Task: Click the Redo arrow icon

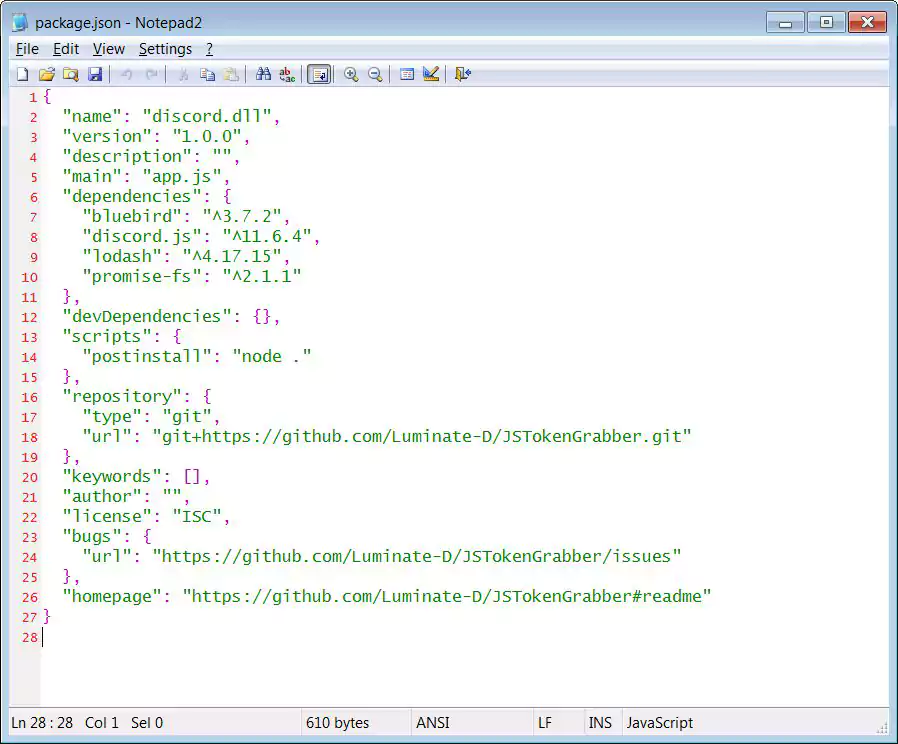Action: [x=151, y=74]
